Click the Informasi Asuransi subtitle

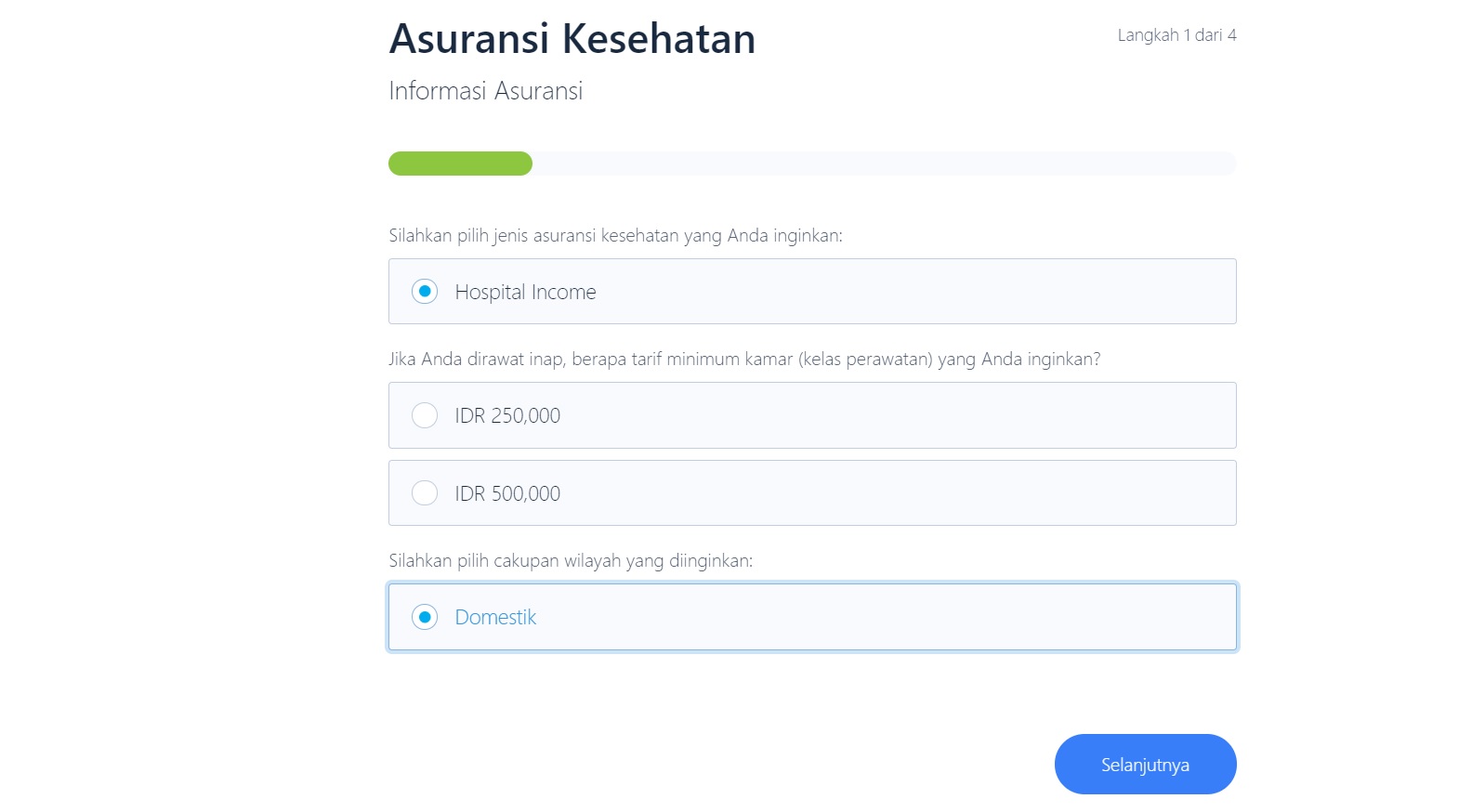(x=485, y=91)
